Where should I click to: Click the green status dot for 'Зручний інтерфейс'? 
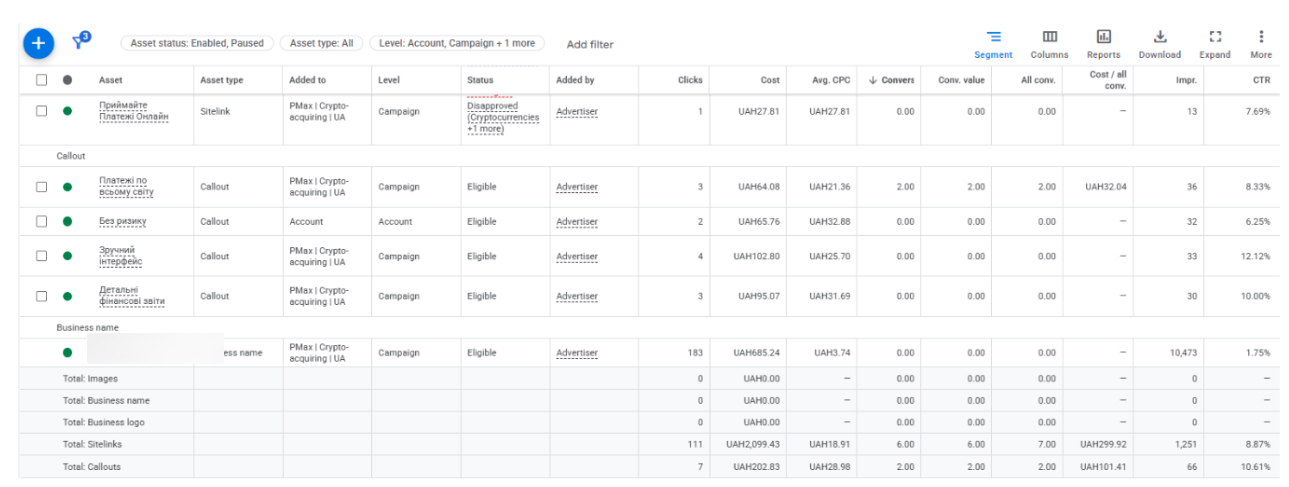click(x=67, y=256)
